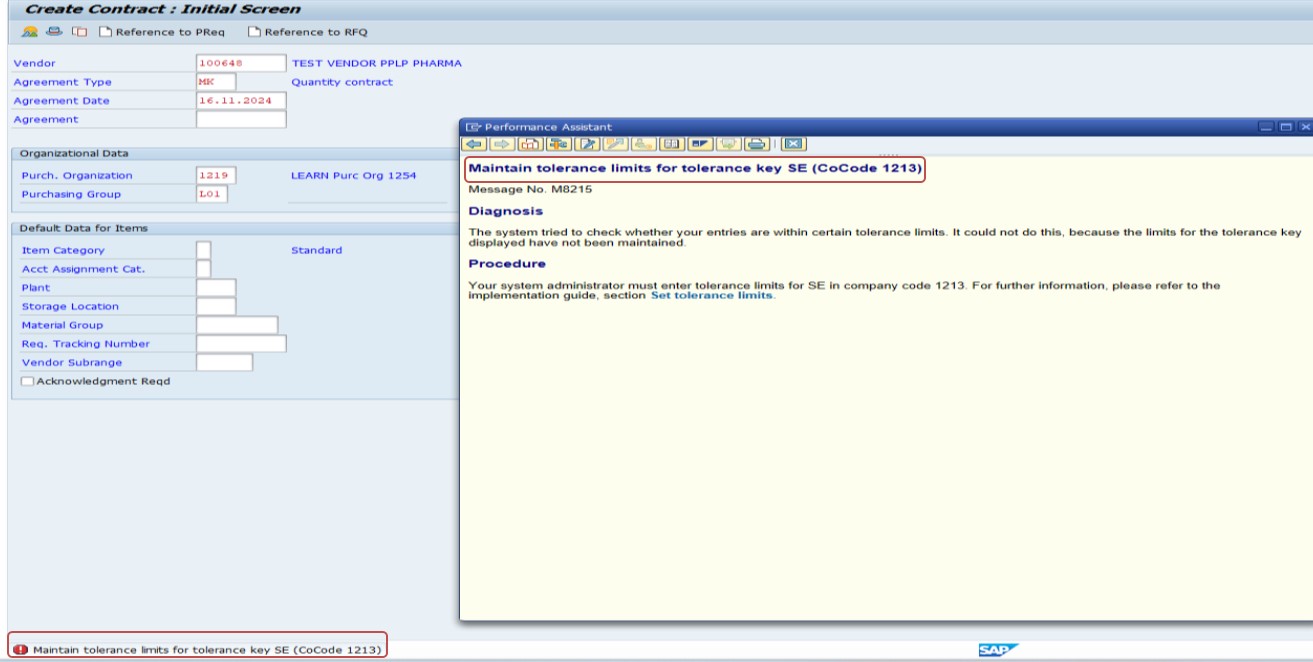Toggle Acknowledgment Reqd checkbox

click(x=28, y=381)
